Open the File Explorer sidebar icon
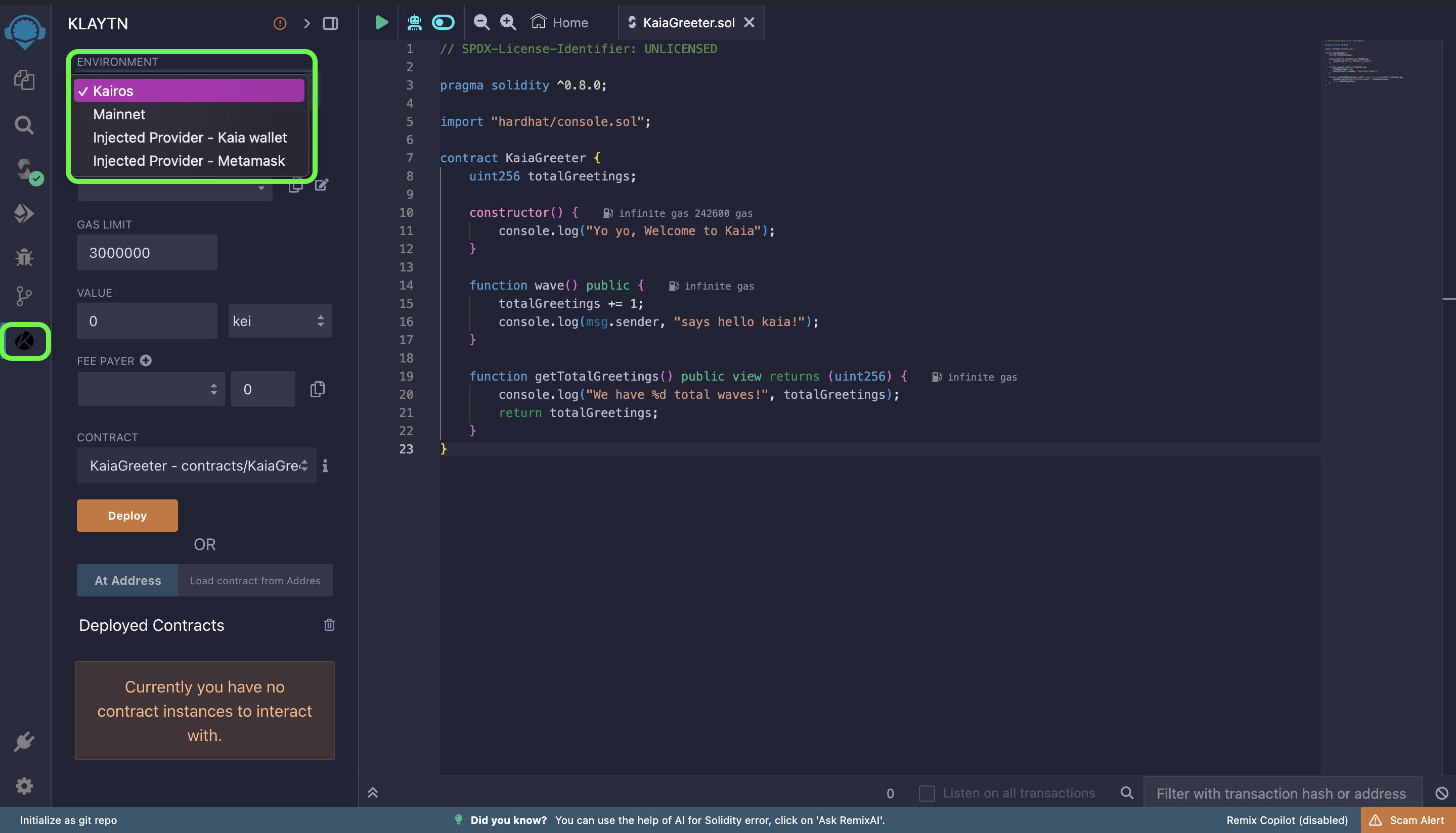Viewport: 1456px width, 833px height. 24,79
